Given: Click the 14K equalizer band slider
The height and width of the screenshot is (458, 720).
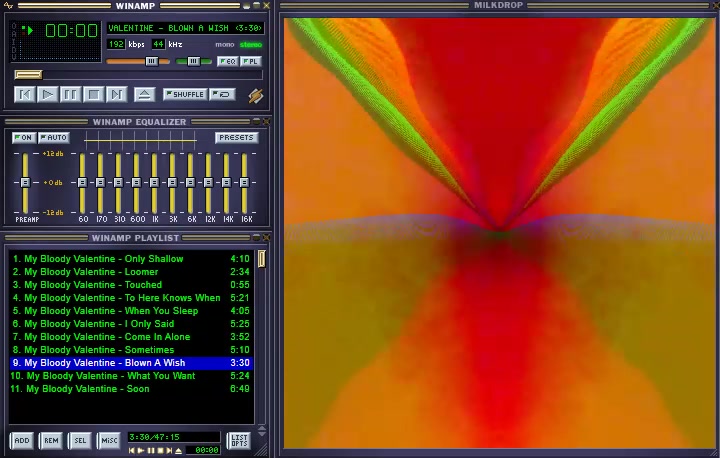Looking at the screenshot, I should [x=226, y=182].
